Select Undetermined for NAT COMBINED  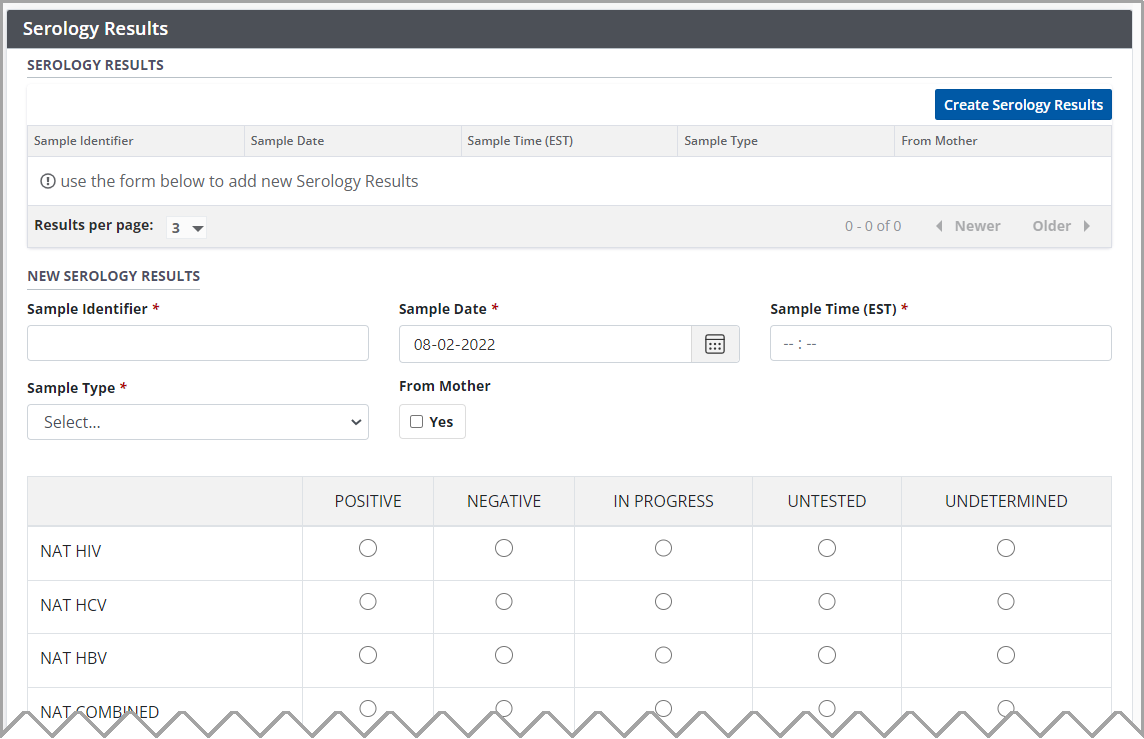[1005, 708]
